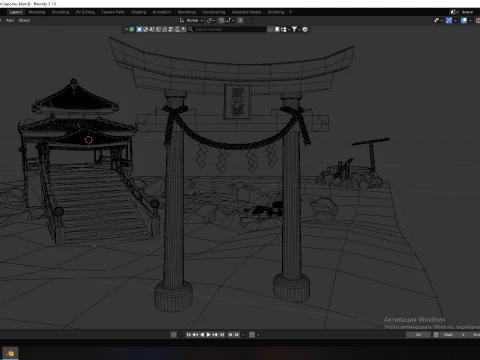Image resolution: width=480 pixels, height=360 pixels.
Task: Jump to the previous keyframe
Action: click(x=195, y=334)
